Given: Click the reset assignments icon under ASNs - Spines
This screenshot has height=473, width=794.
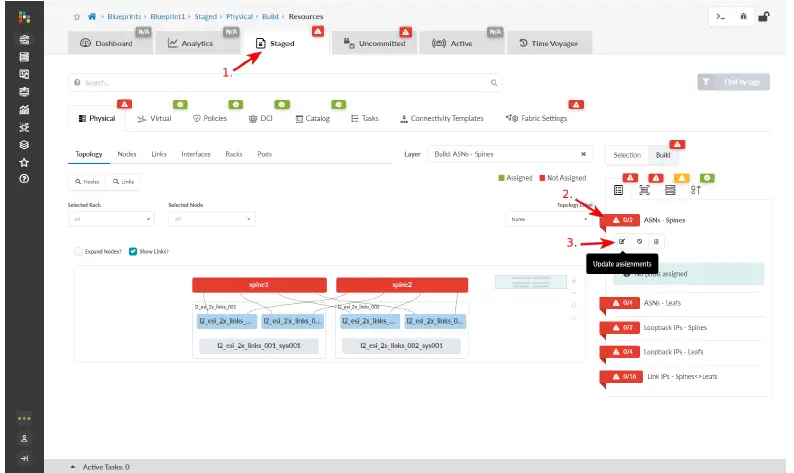Looking at the screenshot, I should click(640, 242).
